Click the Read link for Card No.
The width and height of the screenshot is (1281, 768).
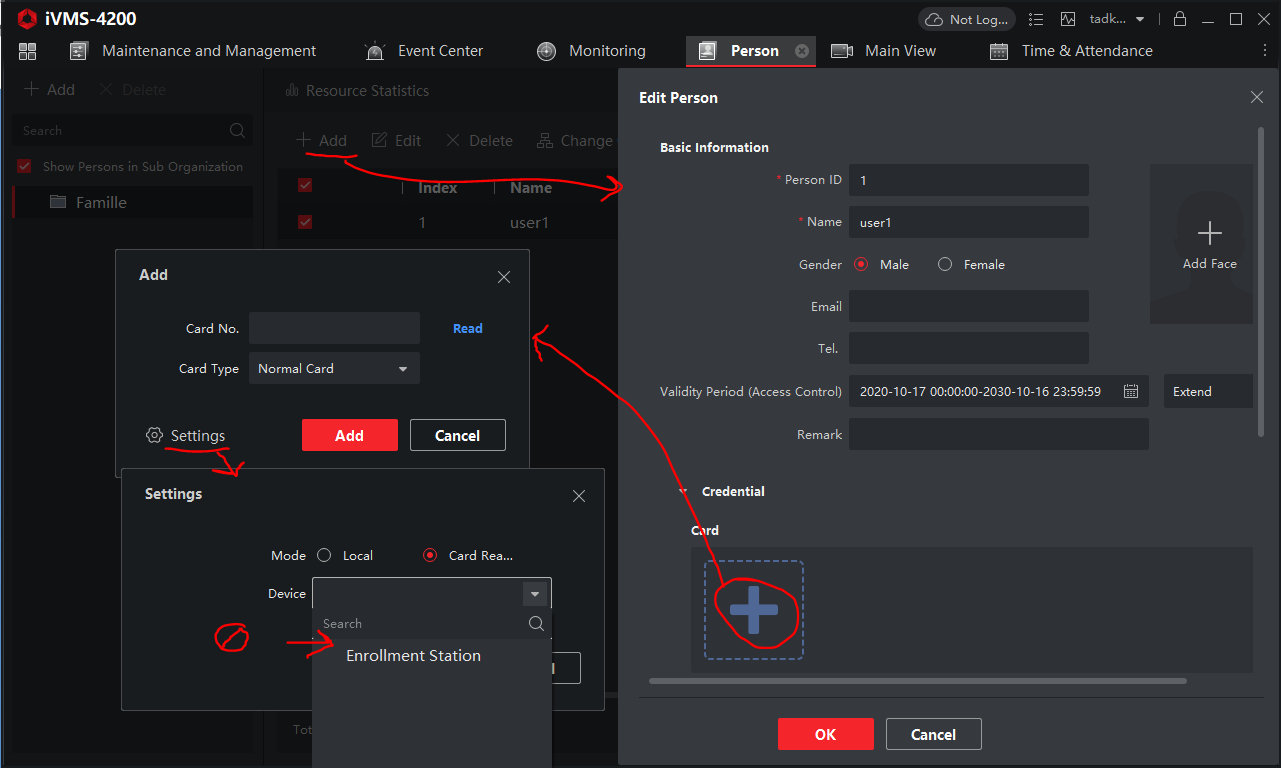(467, 328)
